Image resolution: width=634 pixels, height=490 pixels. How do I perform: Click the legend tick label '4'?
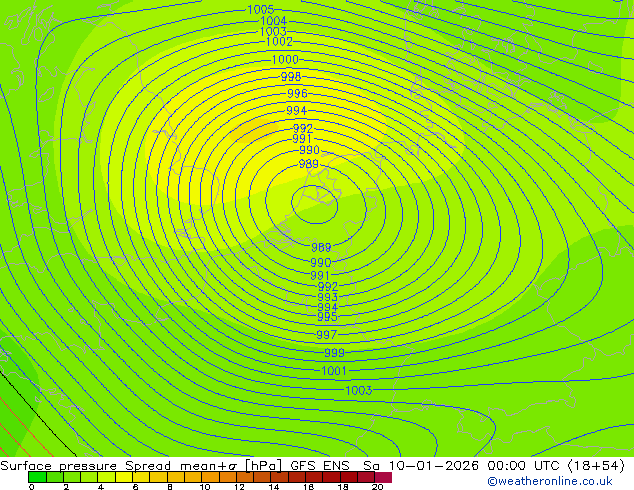pyautogui.click(x=101, y=487)
